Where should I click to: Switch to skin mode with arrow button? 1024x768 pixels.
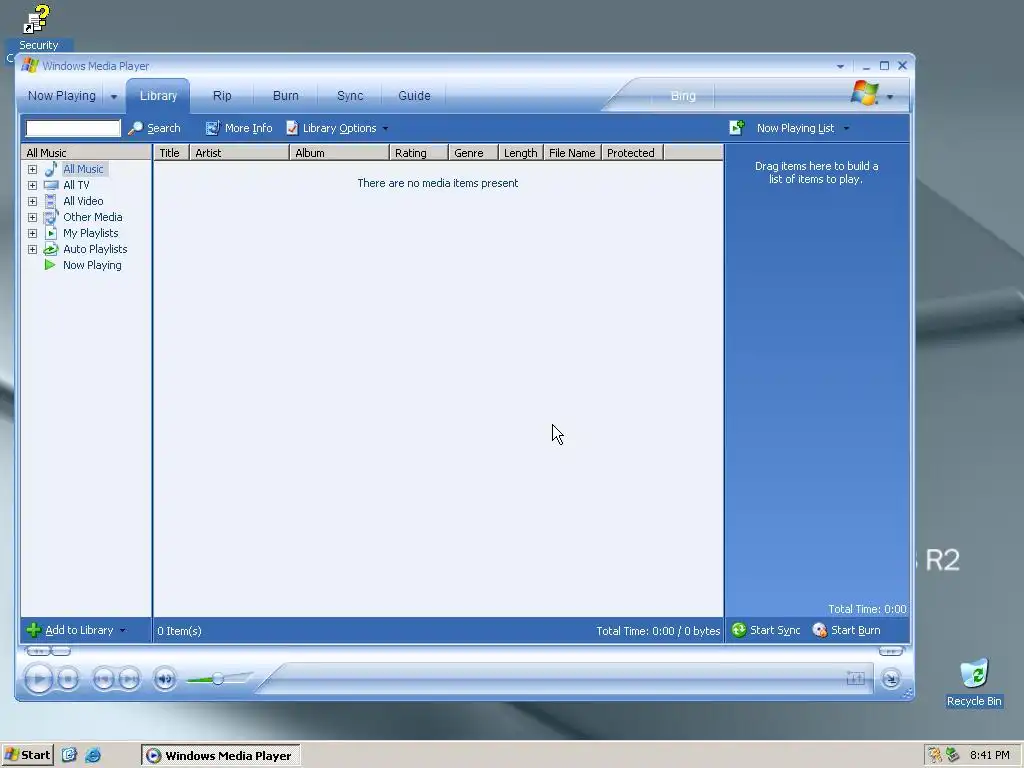pos(891,679)
